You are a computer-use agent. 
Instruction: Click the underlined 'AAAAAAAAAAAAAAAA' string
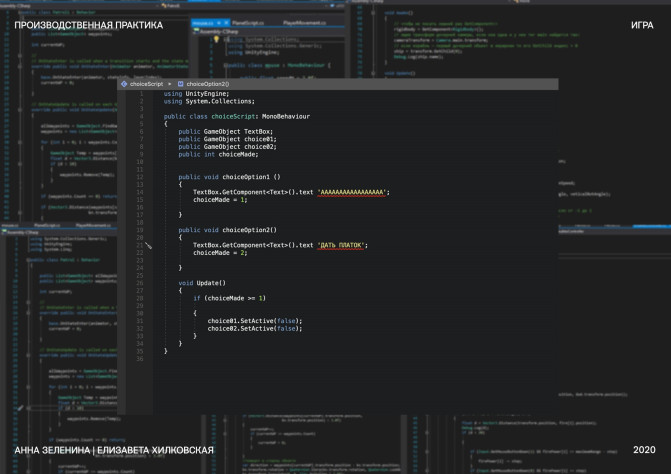click(x=353, y=191)
